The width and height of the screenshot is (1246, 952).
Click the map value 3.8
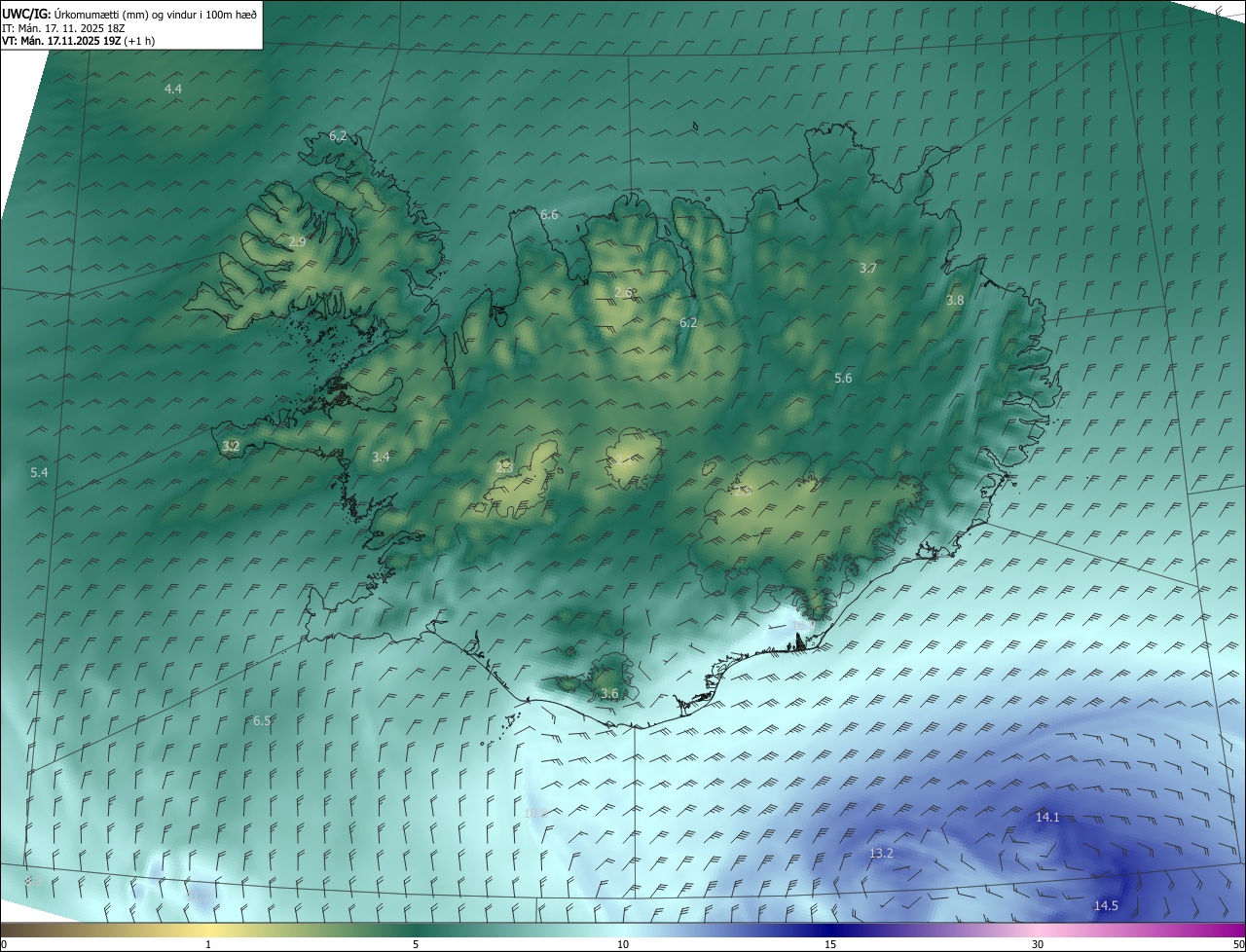[x=955, y=300]
